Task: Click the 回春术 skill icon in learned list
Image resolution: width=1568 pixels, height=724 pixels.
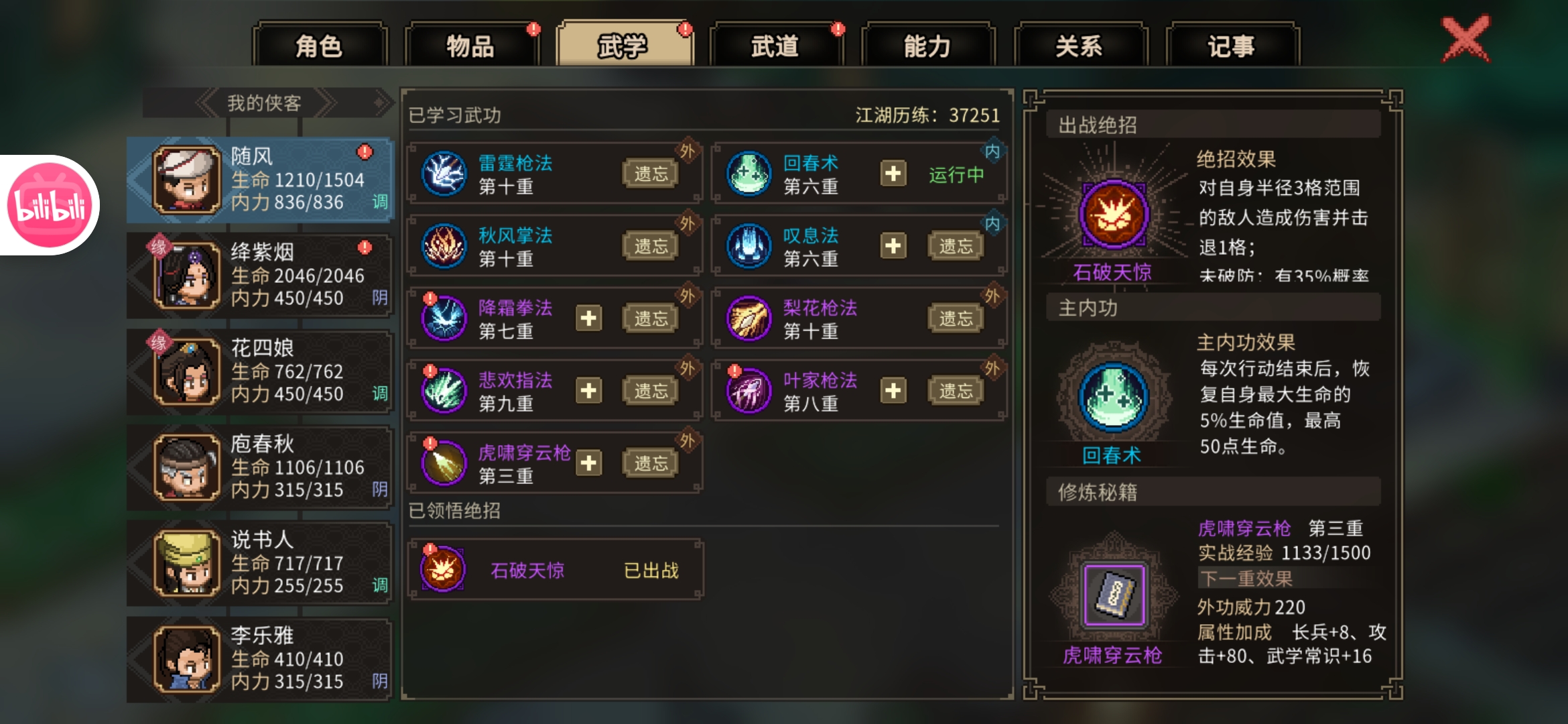Action: click(x=749, y=174)
